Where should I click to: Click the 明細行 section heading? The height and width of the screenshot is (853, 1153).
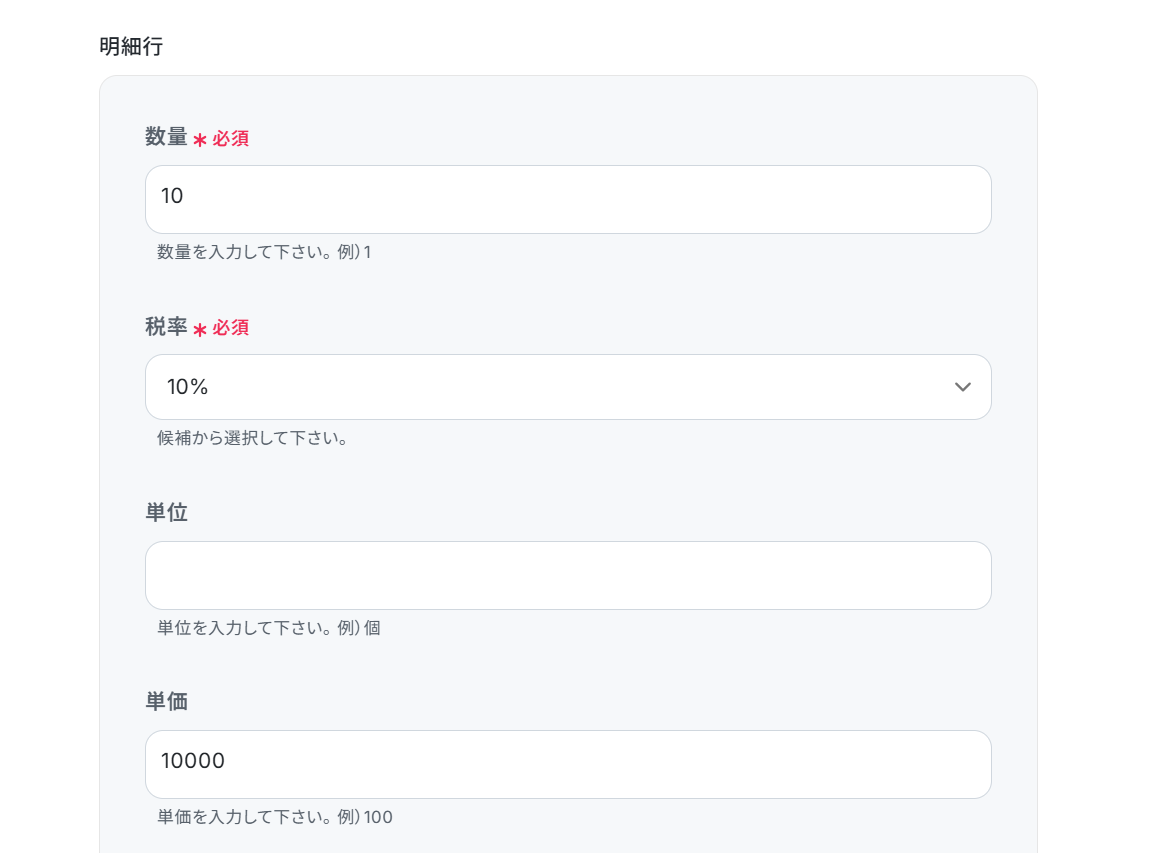(130, 46)
